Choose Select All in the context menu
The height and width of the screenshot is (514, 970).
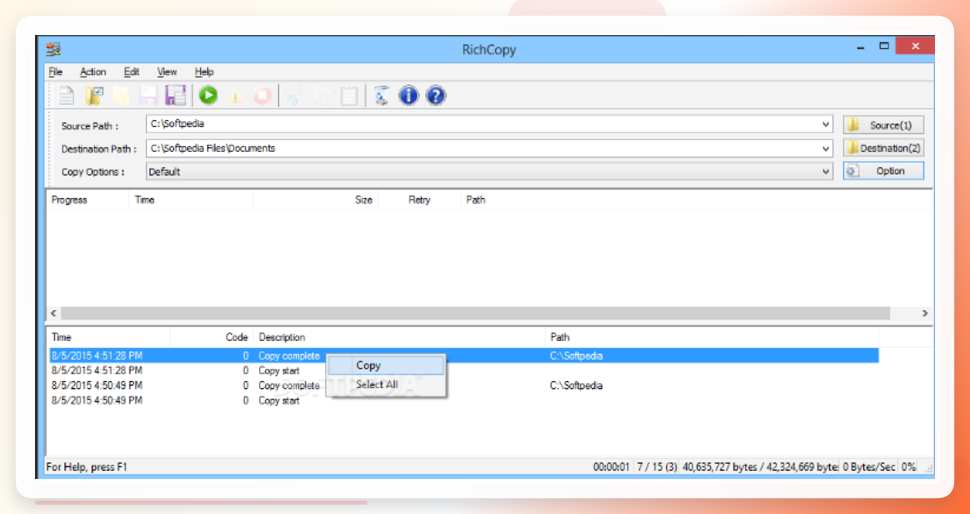(386, 384)
